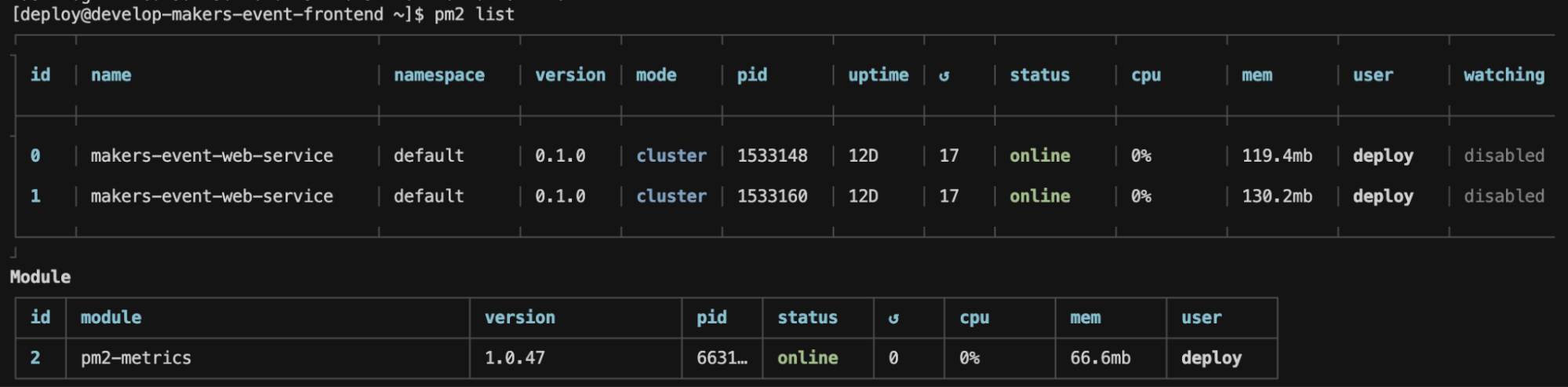This screenshot has height=387, width=1568.
Task: Click 'deploy' user in the 119.4mb row
Action: [x=1383, y=156]
